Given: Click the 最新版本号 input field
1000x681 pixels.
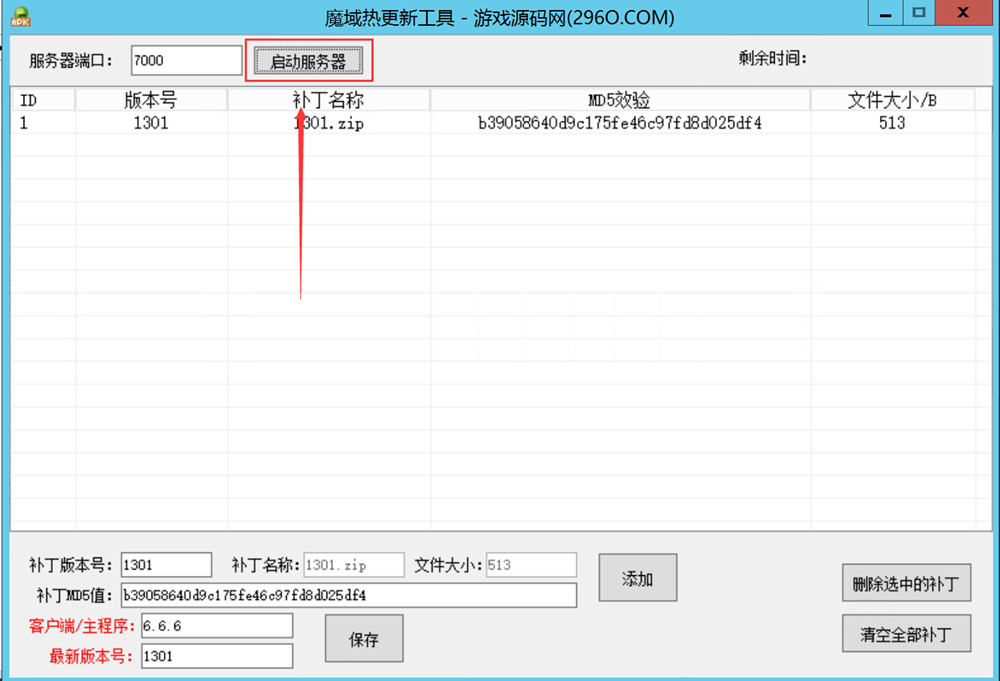Looking at the screenshot, I should coord(217,656).
